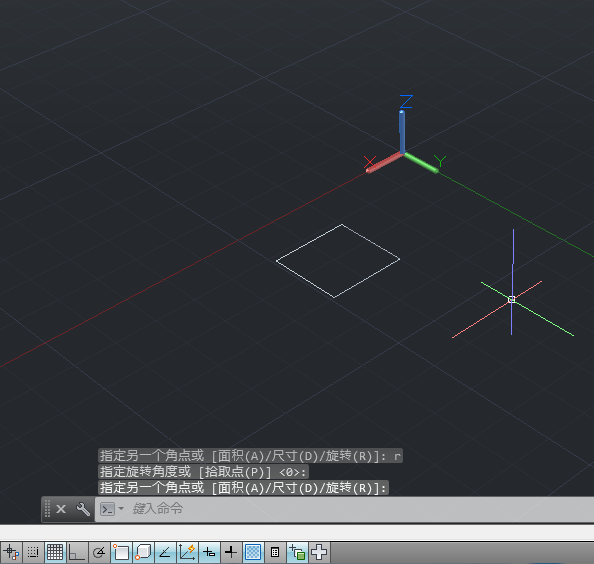Toggle 3D Object Snap cube icon

143,552
